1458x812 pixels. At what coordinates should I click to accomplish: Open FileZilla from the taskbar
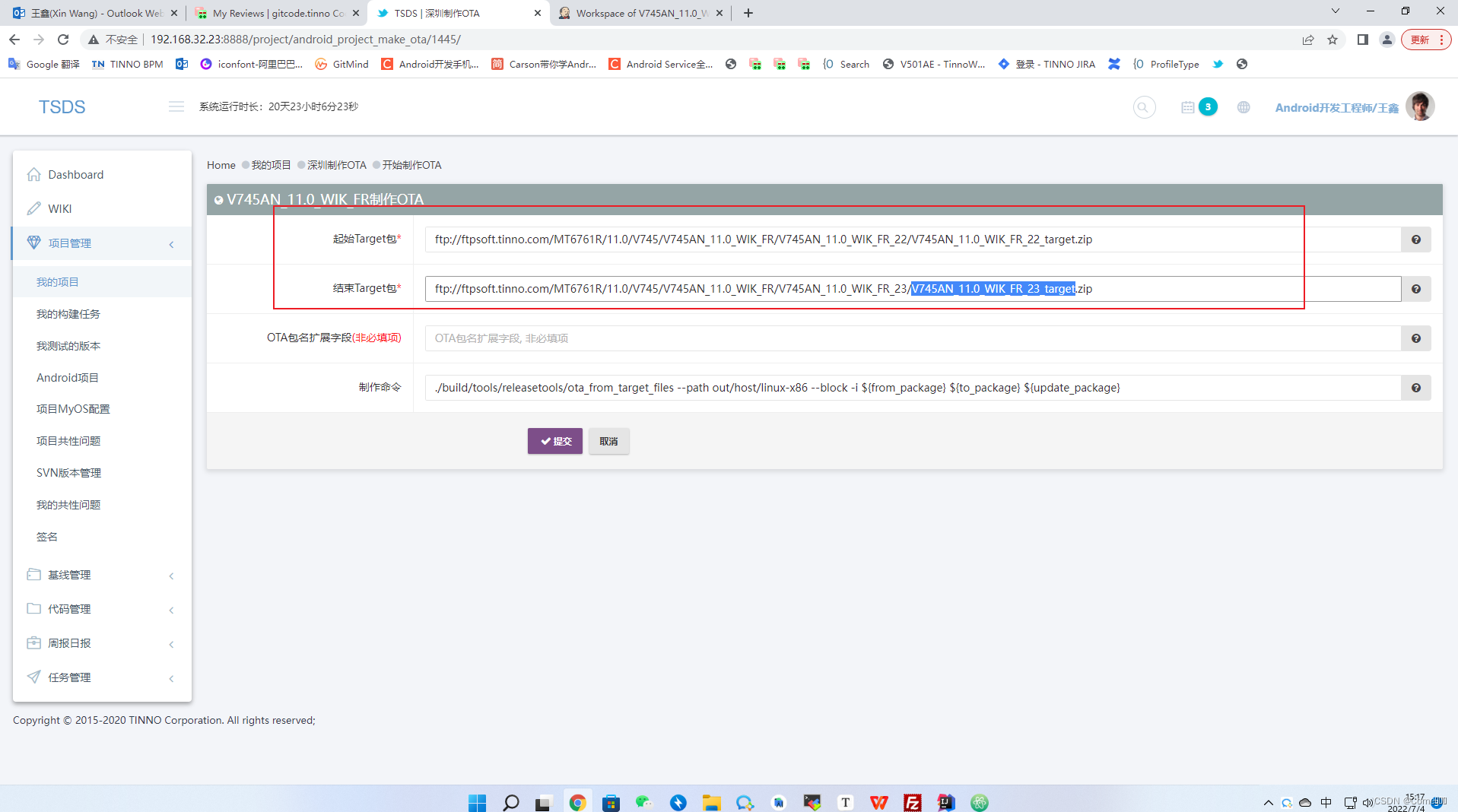(x=912, y=802)
